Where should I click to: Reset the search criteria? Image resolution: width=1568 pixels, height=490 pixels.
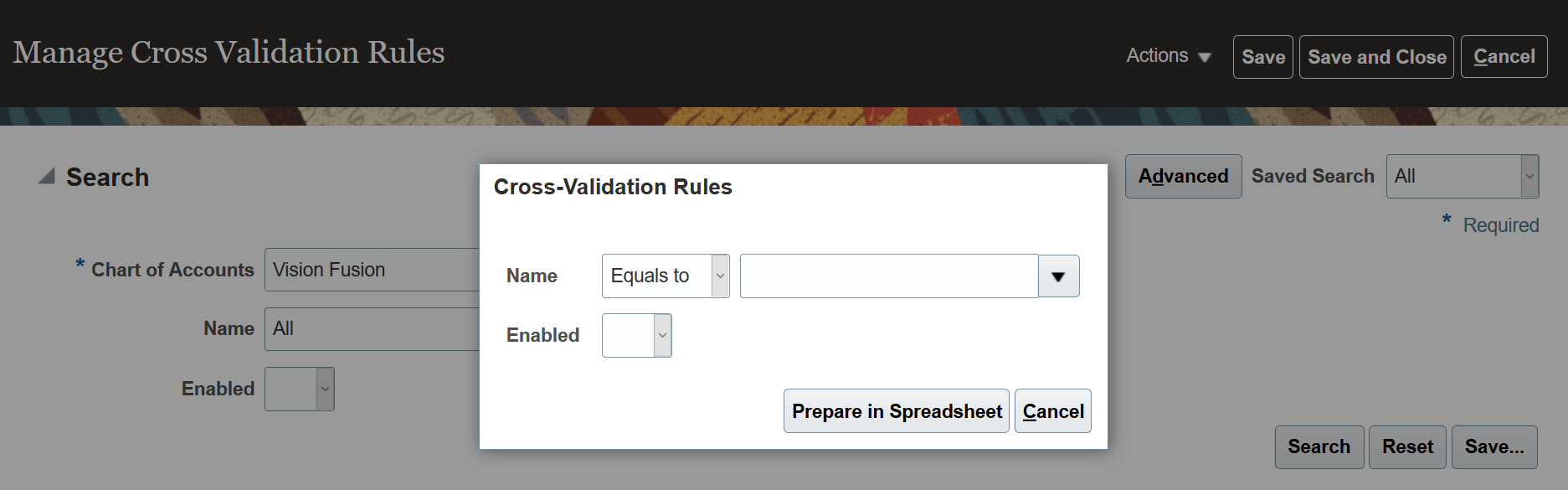click(x=1407, y=447)
